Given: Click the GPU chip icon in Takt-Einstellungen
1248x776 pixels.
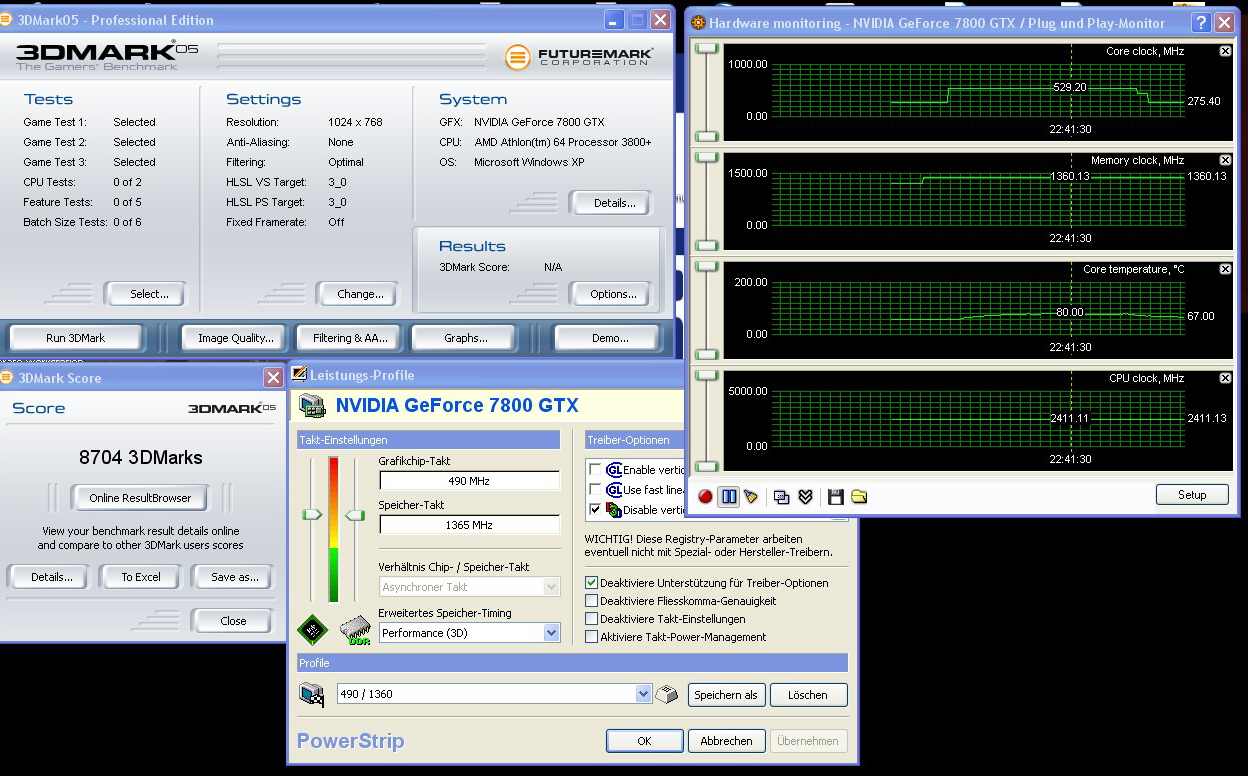Looking at the screenshot, I should coord(313,630).
